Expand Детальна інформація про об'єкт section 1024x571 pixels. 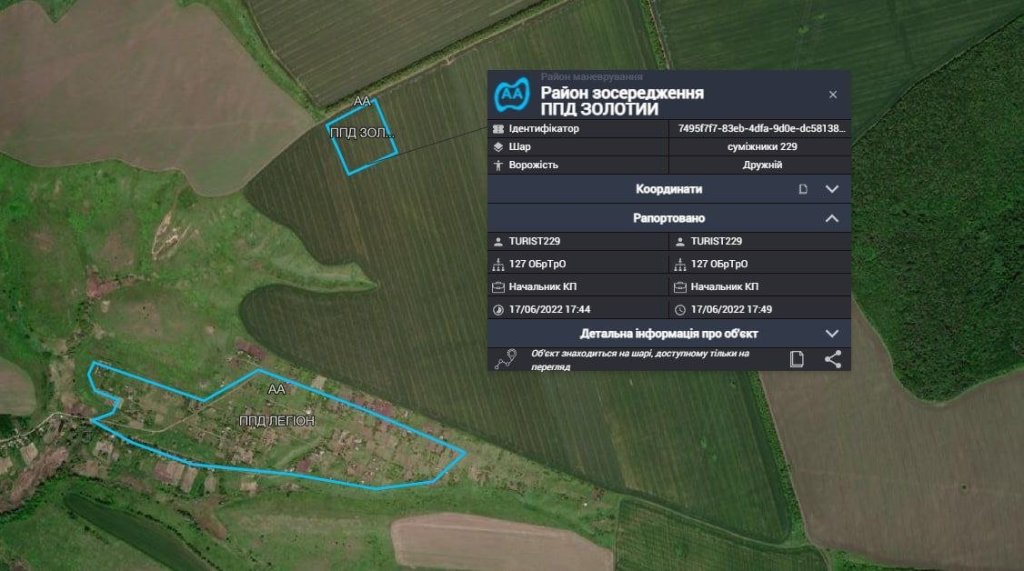(832, 333)
